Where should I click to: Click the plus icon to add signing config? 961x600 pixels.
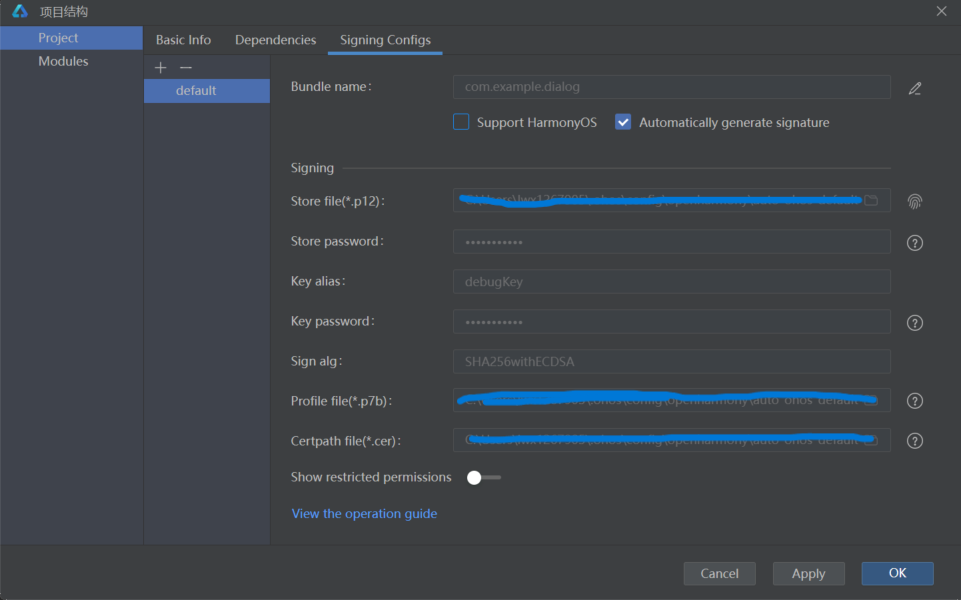coord(160,67)
